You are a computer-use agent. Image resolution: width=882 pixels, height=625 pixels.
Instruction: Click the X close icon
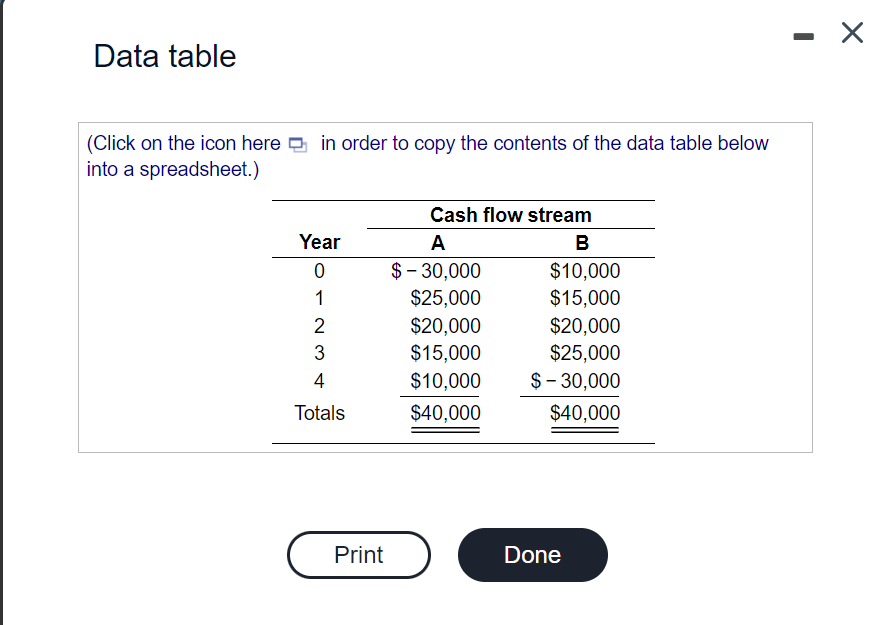click(x=851, y=32)
